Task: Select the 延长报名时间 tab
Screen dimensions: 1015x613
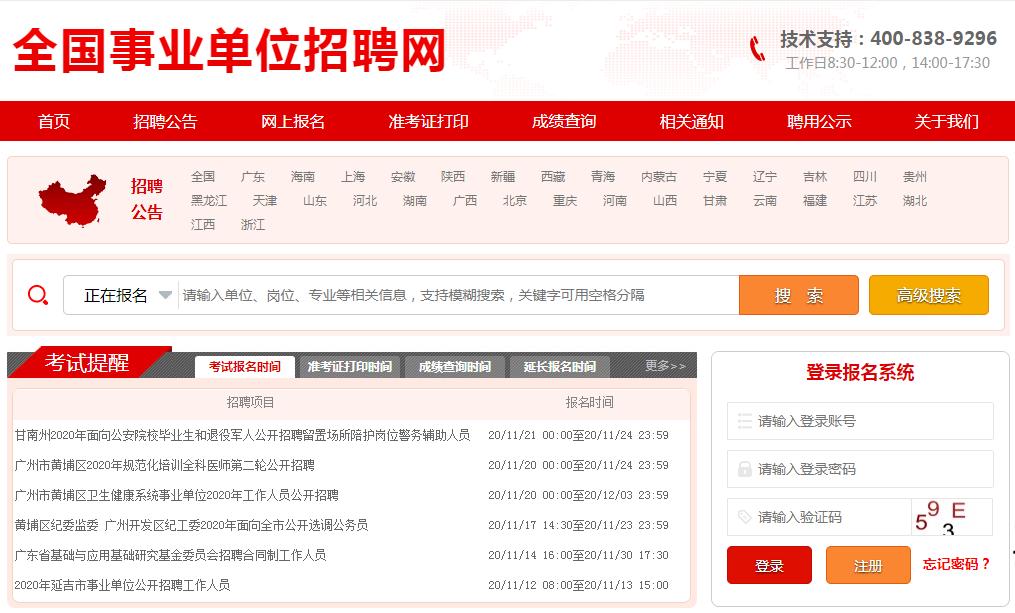Action: point(558,366)
